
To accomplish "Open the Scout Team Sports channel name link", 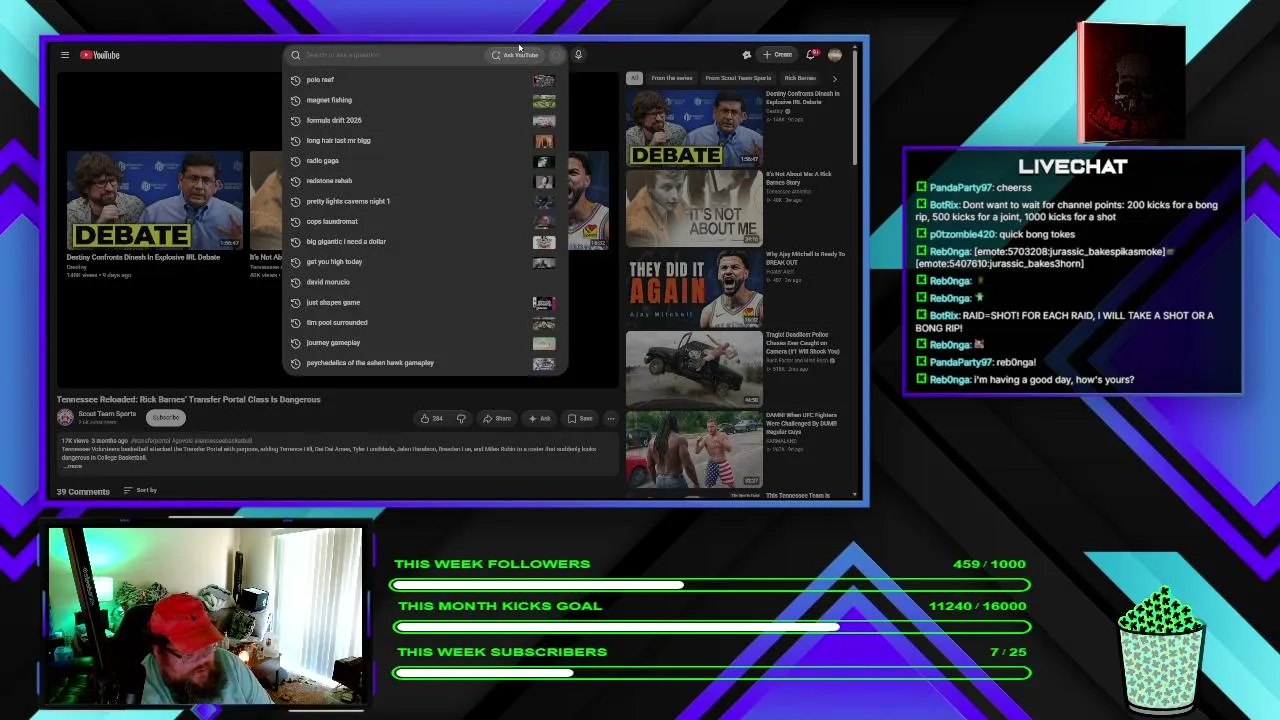I will coord(107,414).
